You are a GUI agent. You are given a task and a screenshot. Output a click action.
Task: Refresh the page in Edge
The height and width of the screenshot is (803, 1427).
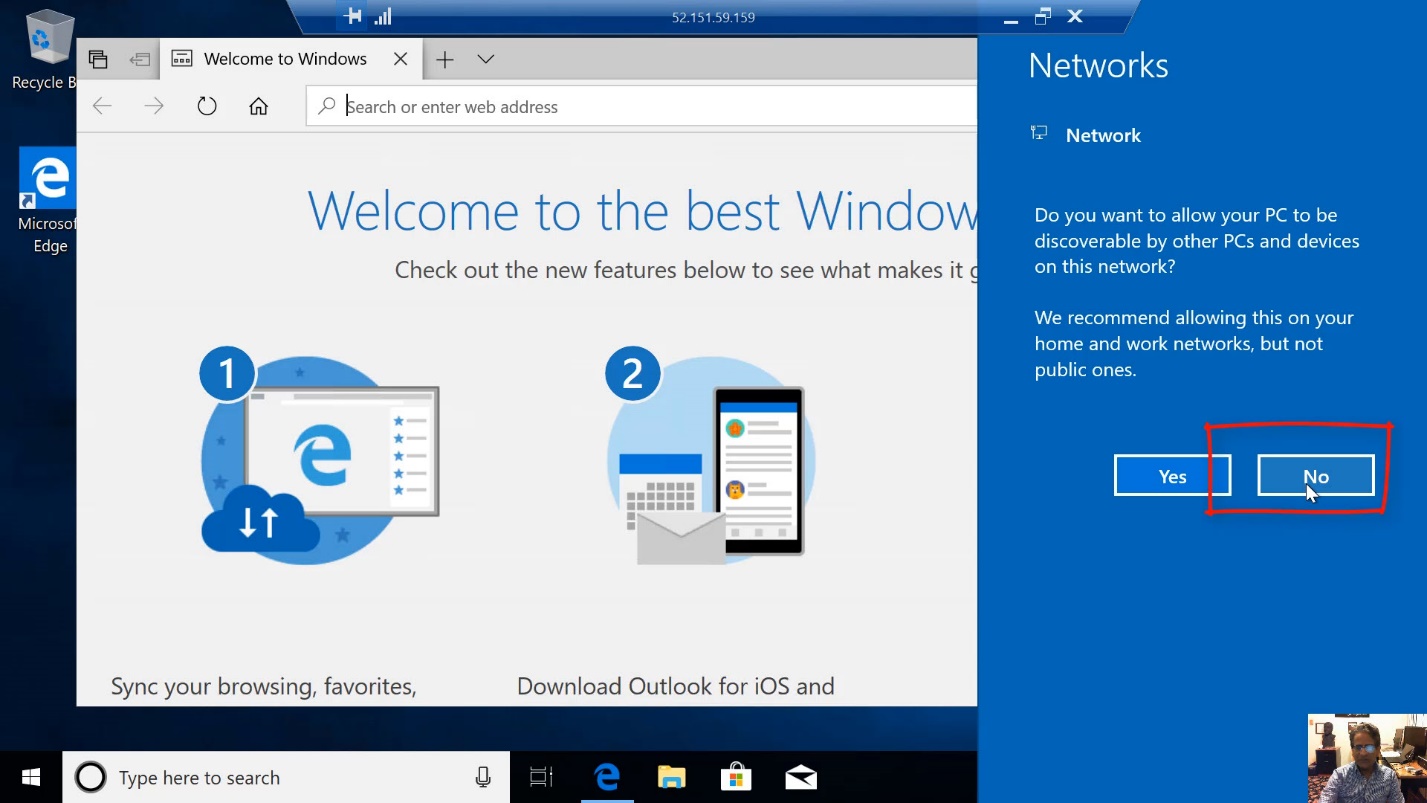207,106
